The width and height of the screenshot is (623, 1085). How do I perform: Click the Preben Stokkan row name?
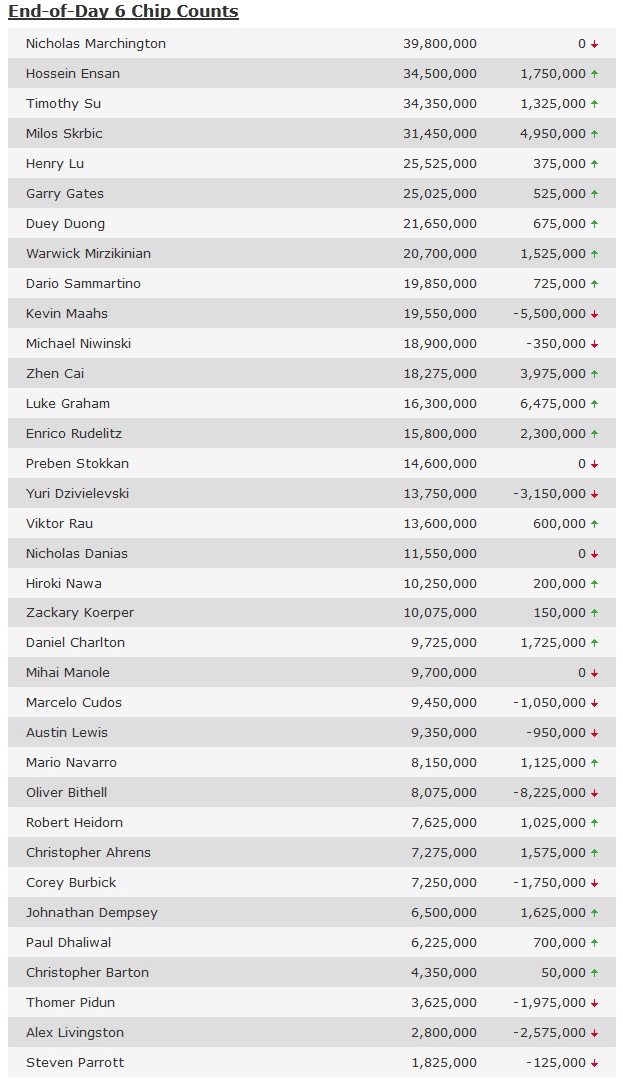pyautogui.click(x=77, y=464)
